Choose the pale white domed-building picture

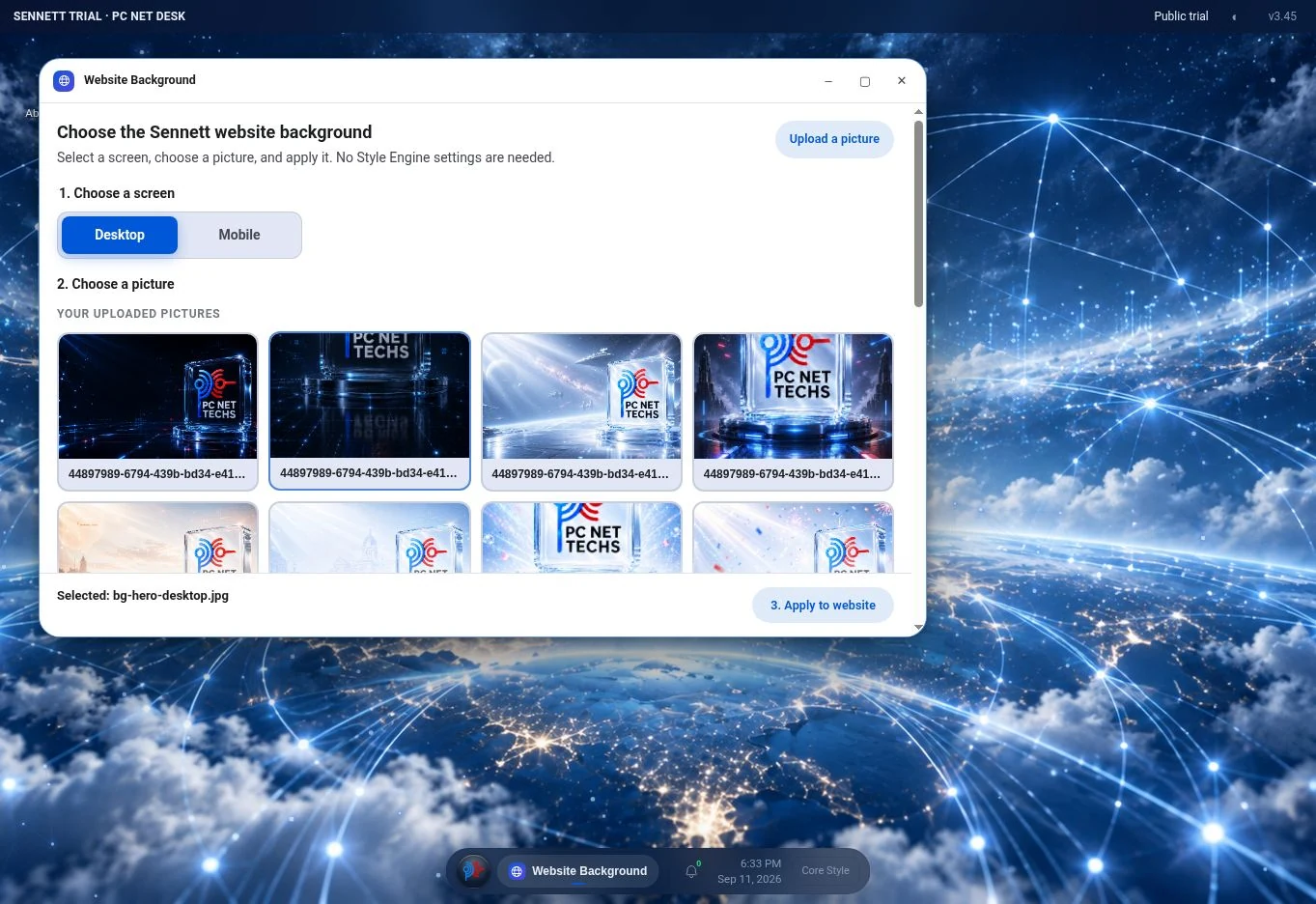370,537
